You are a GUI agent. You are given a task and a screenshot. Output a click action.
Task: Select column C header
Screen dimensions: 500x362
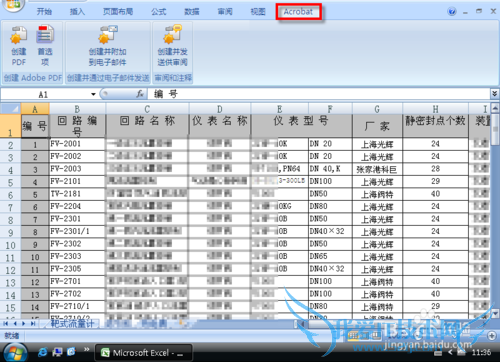(x=147, y=109)
